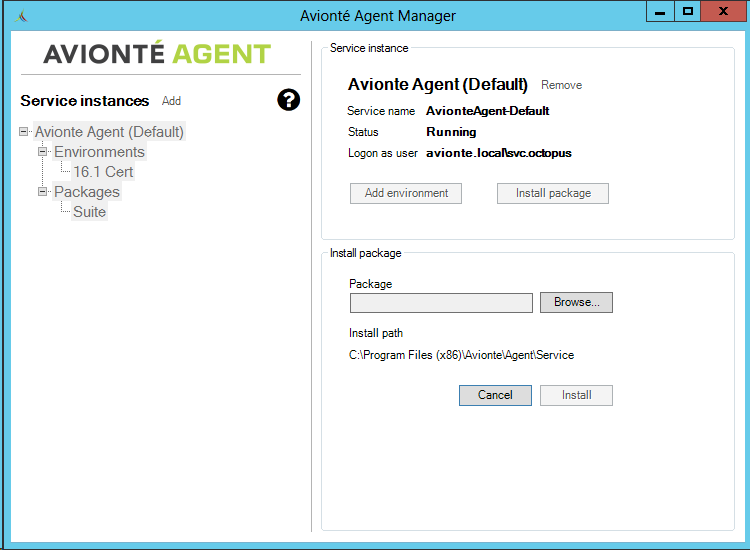Click the Running status value
750x550 pixels.
(x=451, y=132)
